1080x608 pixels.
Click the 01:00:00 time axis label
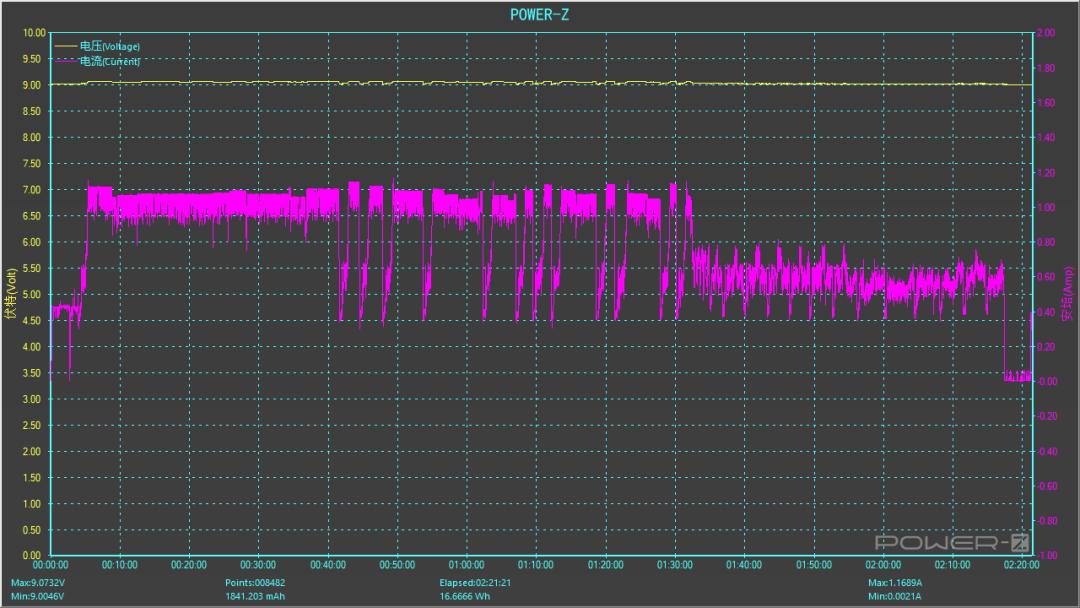[466, 565]
